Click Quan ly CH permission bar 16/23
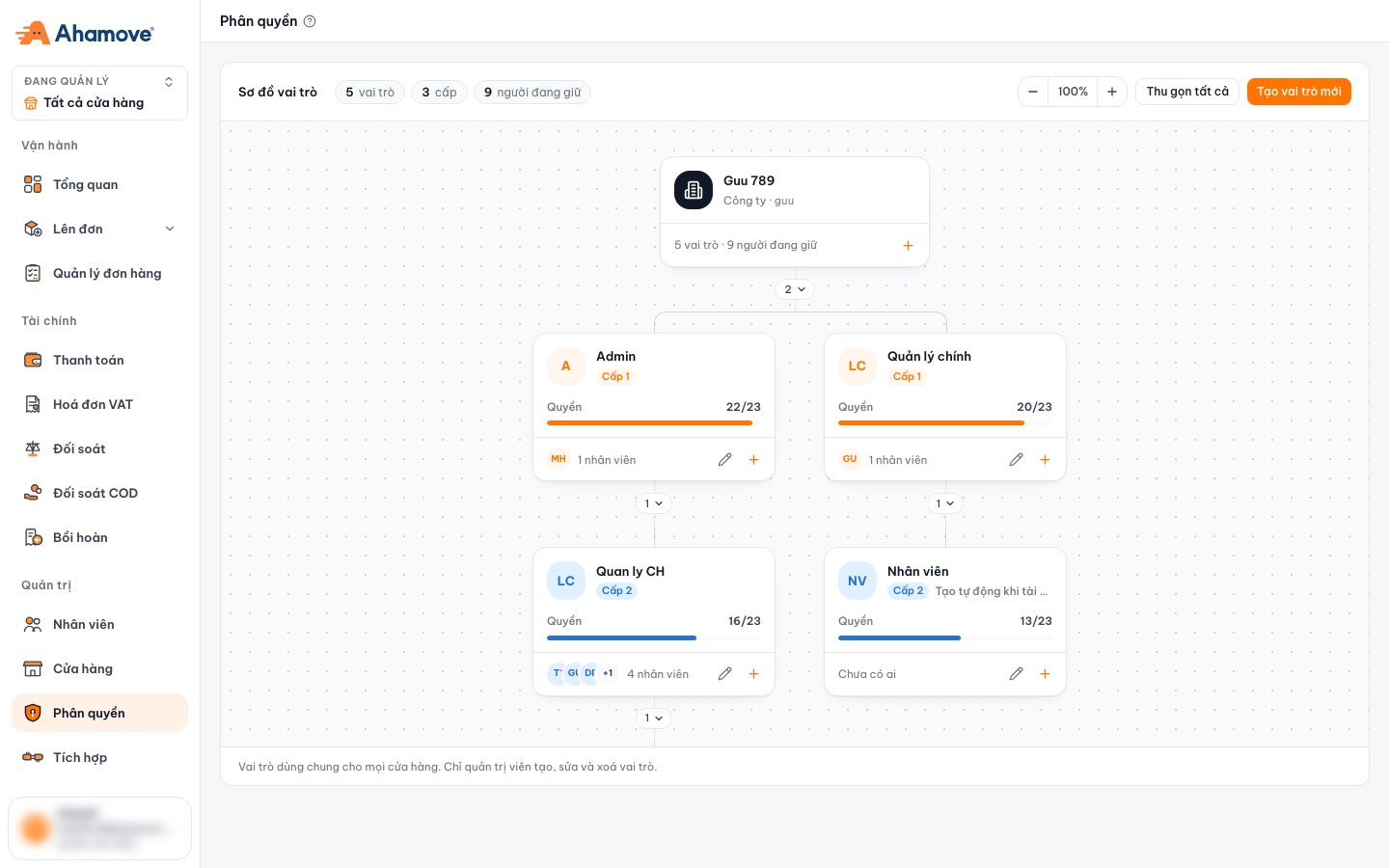 coord(654,637)
